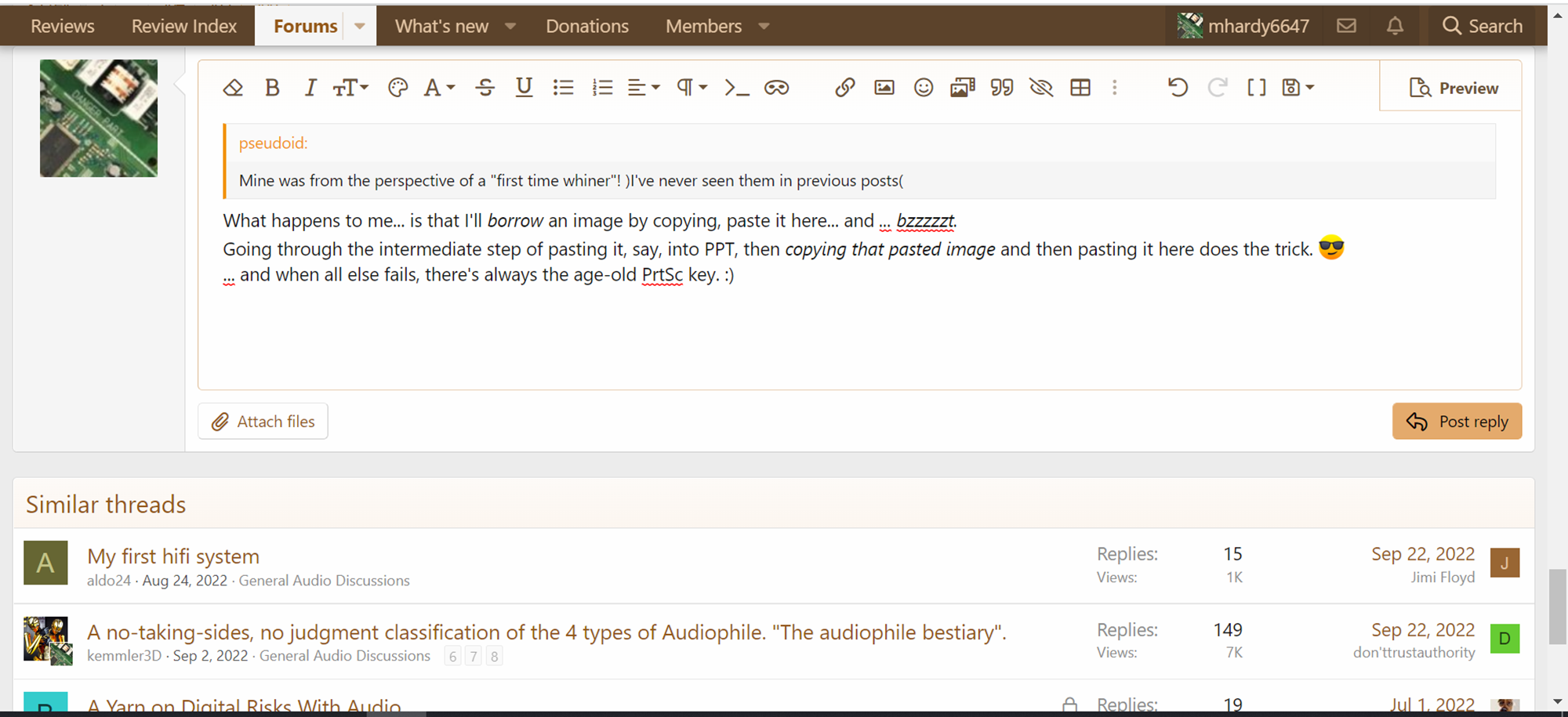Insert spoiler hidden-eye icon

(1041, 88)
